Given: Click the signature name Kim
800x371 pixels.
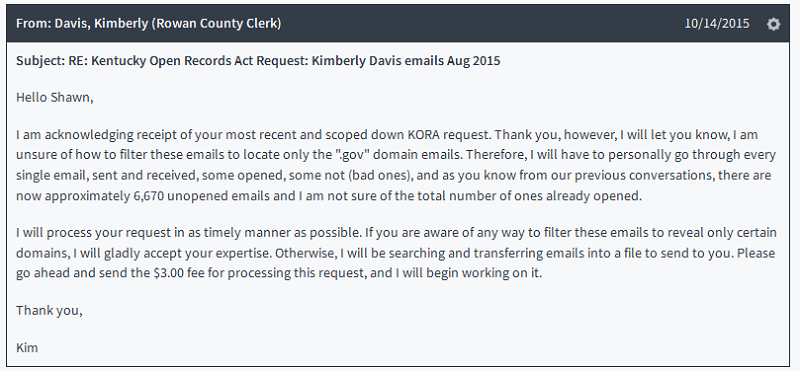Looking at the screenshot, I should tap(27, 348).
